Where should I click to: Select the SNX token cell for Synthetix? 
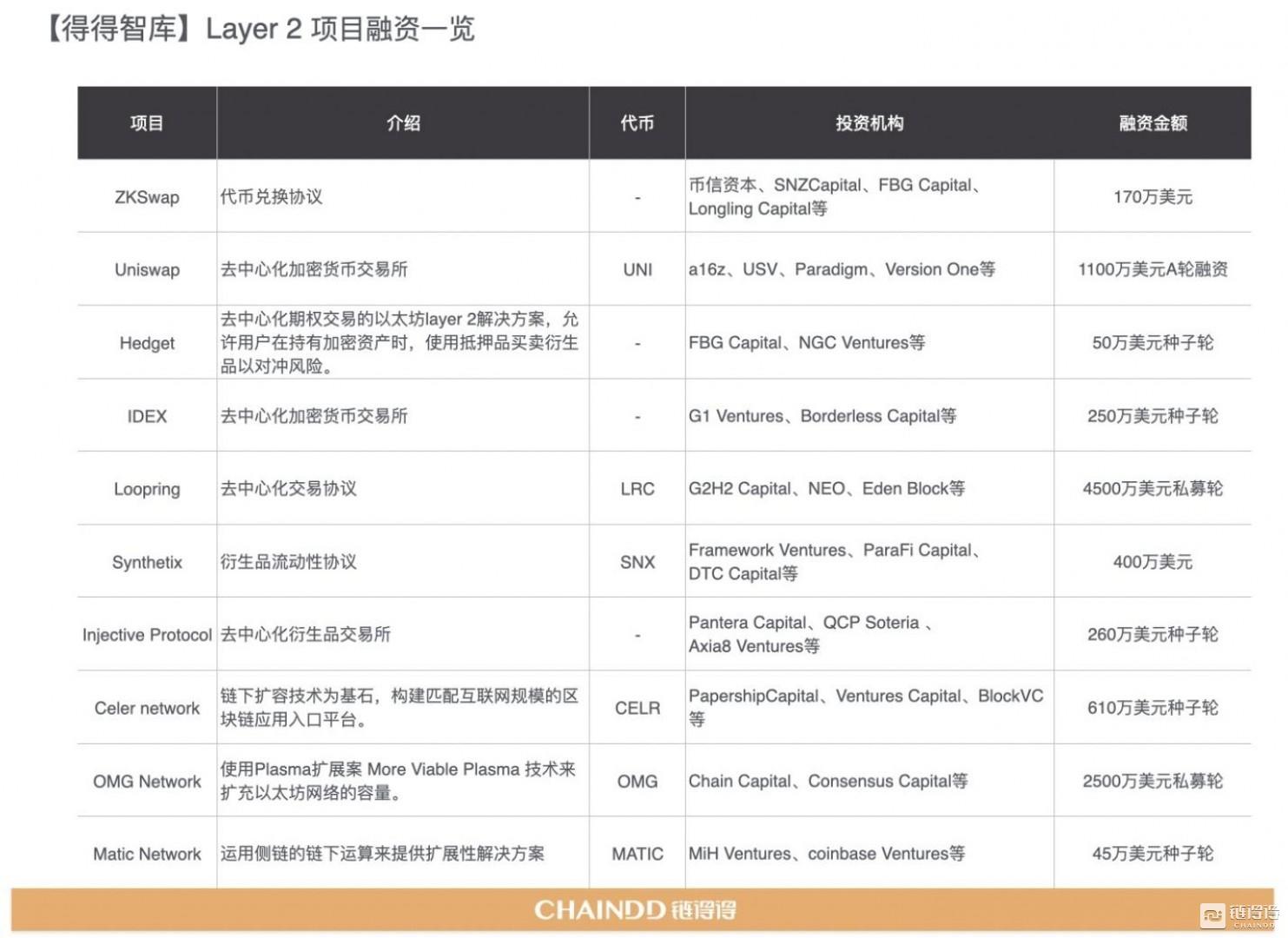click(637, 562)
